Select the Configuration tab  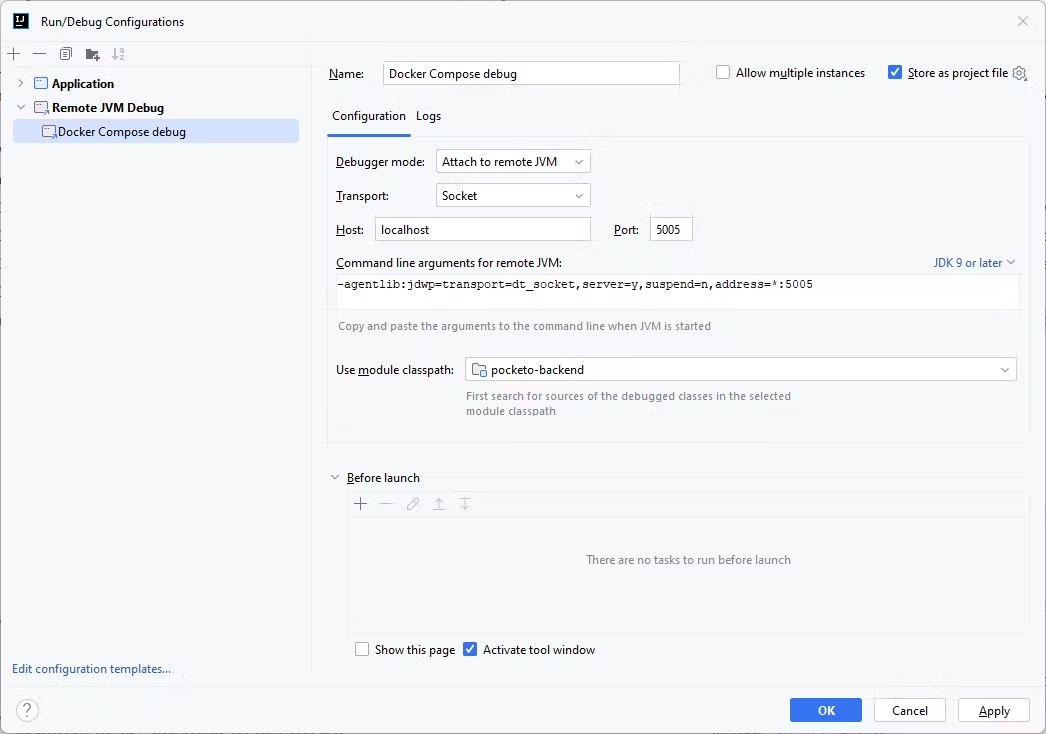368,116
